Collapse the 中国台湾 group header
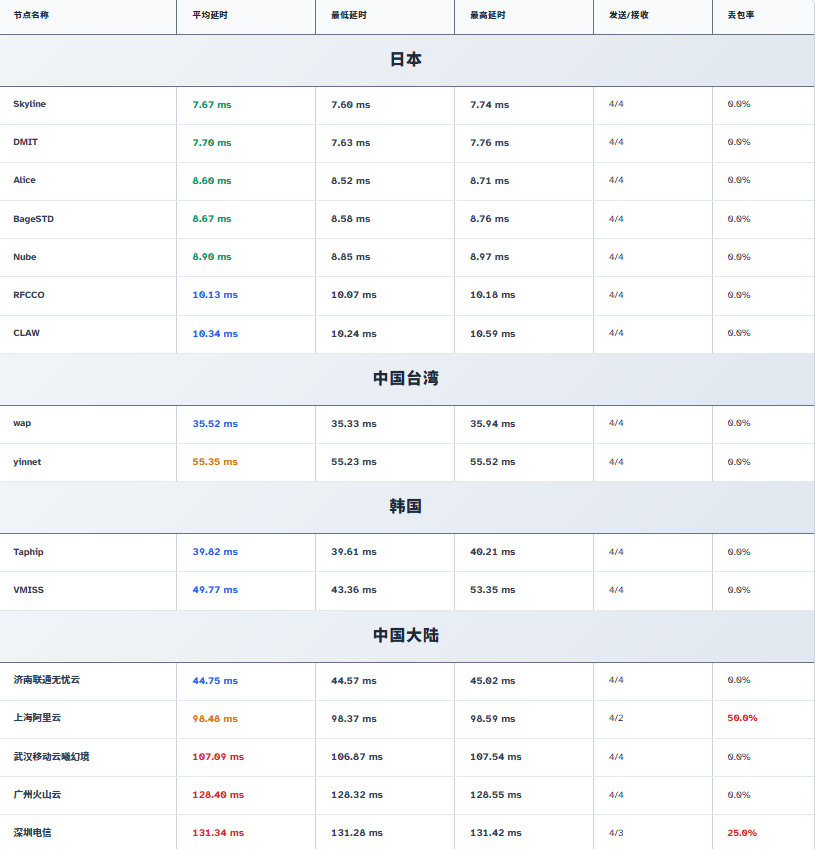This screenshot has height=849, width=815. (x=406, y=378)
